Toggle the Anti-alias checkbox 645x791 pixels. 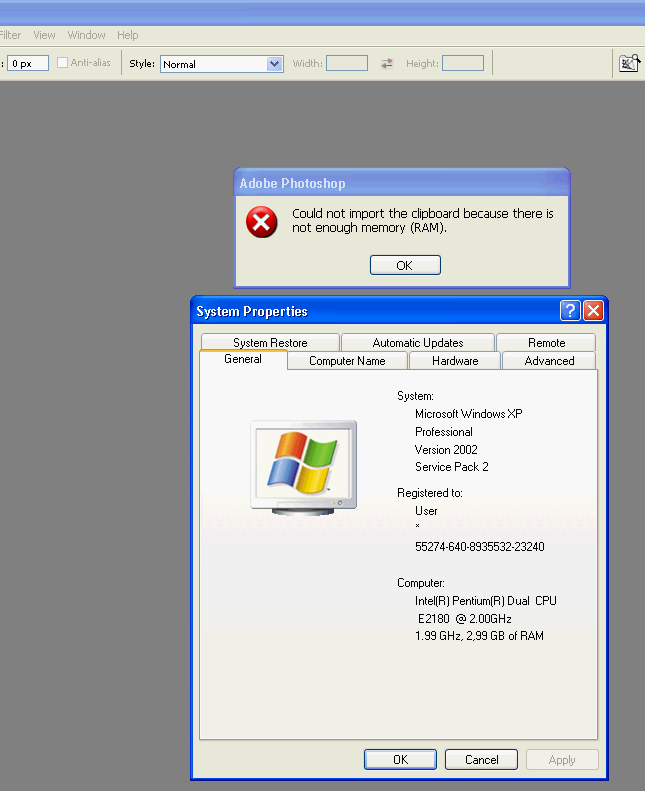[x=63, y=63]
